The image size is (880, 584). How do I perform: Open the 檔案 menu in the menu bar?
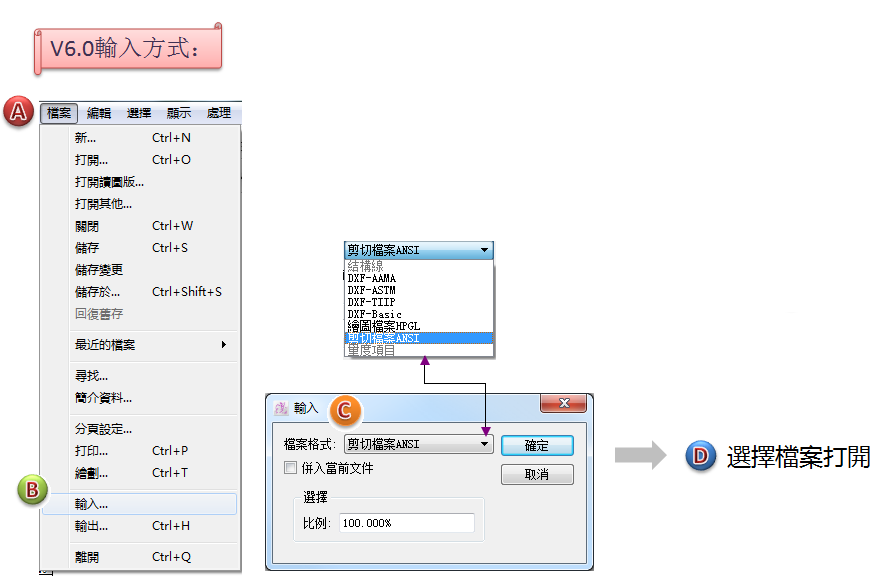(59, 113)
